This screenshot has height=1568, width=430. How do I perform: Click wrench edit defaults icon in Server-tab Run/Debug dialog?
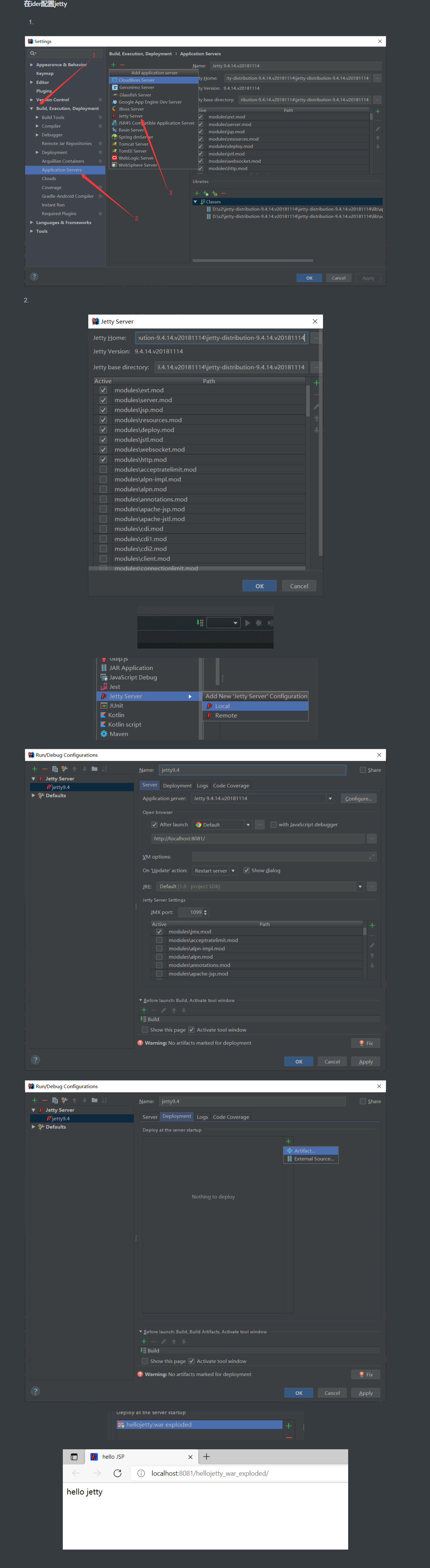tap(64, 769)
